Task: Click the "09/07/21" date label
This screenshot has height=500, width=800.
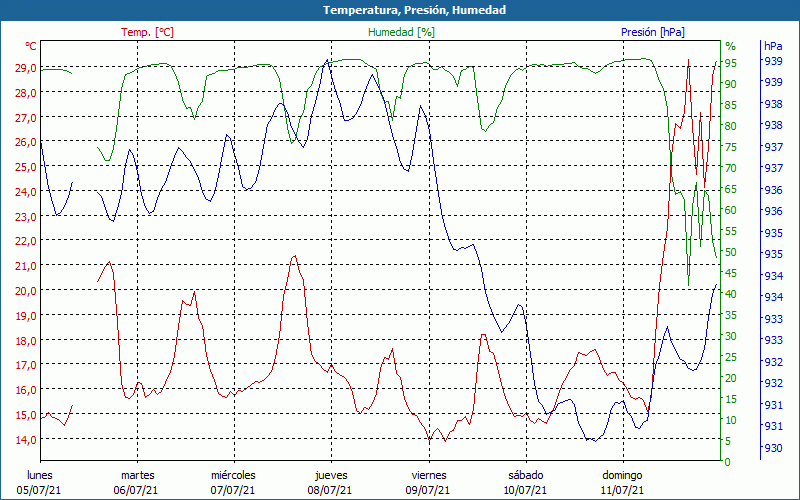Action: point(428,491)
